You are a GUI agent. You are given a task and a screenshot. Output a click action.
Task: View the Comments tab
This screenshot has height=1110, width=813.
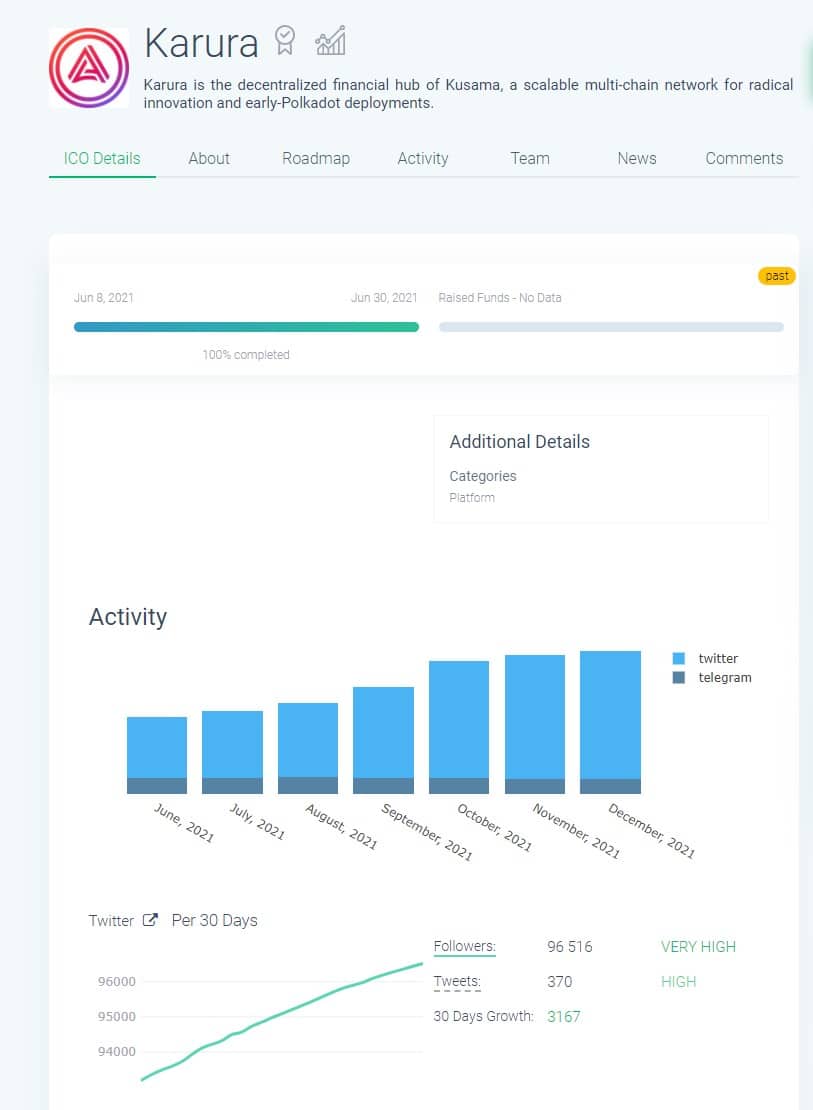click(x=744, y=158)
